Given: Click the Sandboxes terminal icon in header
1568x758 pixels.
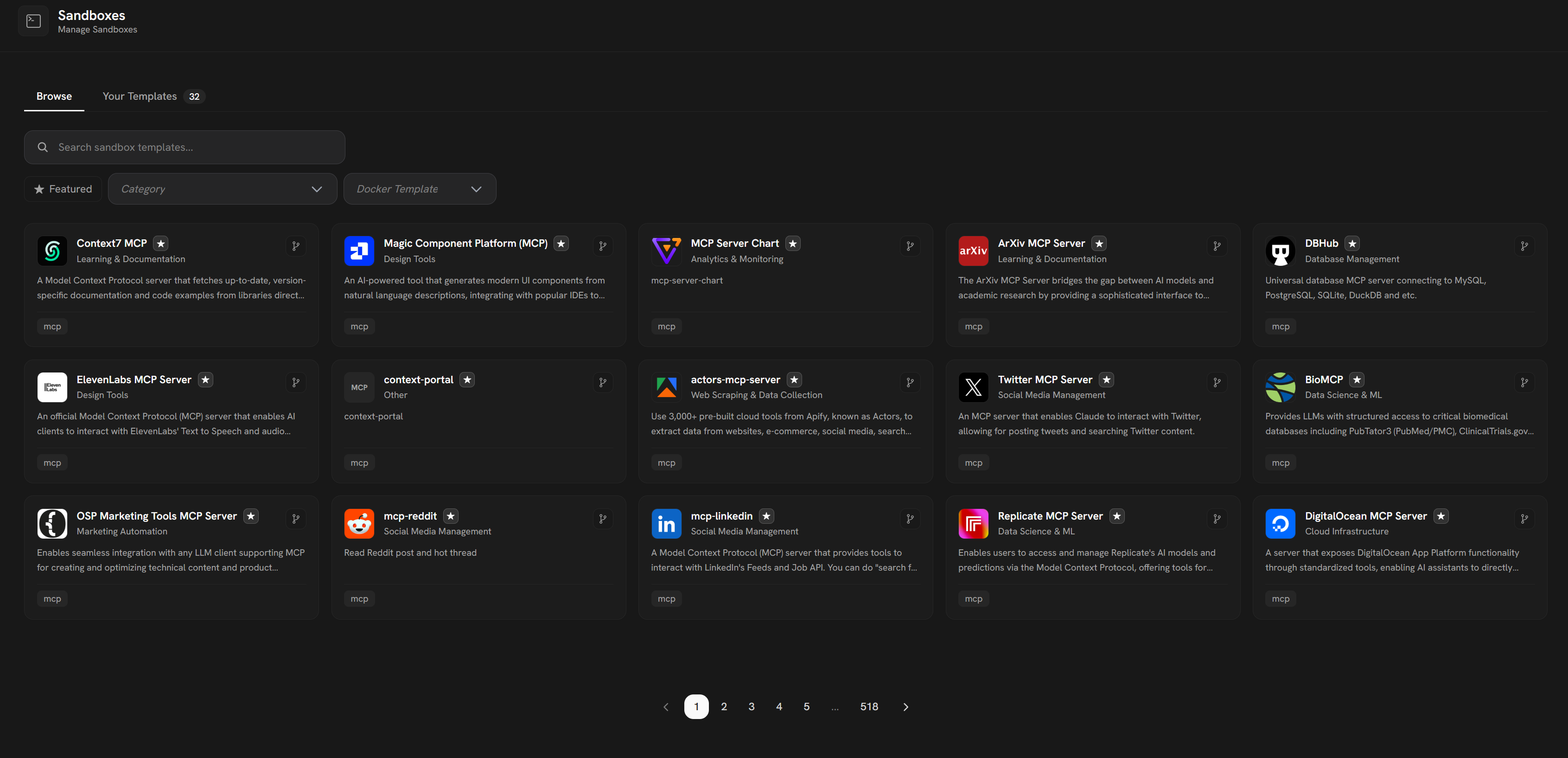Looking at the screenshot, I should coord(33,21).
